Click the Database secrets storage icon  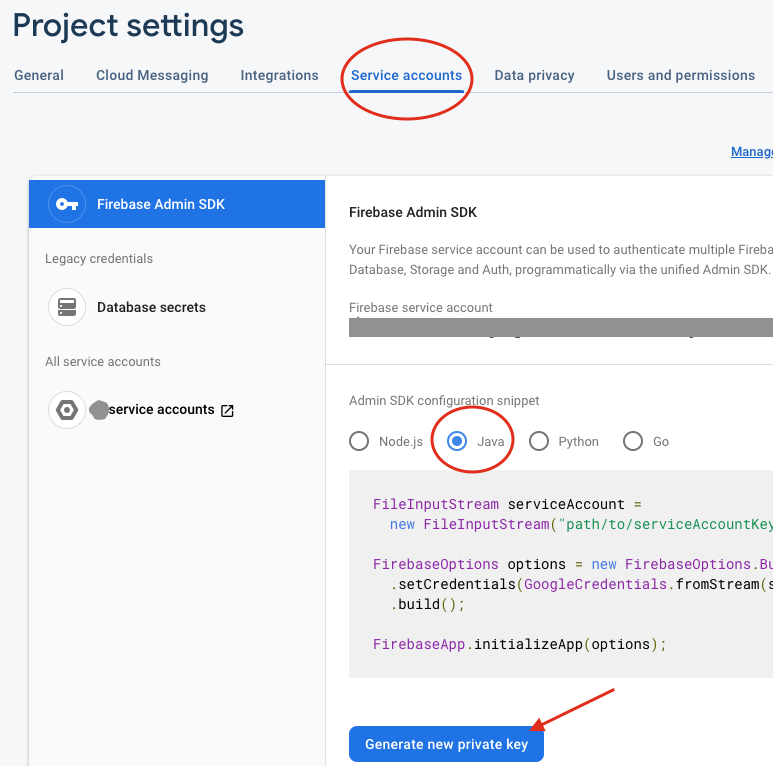coord(67,307)
